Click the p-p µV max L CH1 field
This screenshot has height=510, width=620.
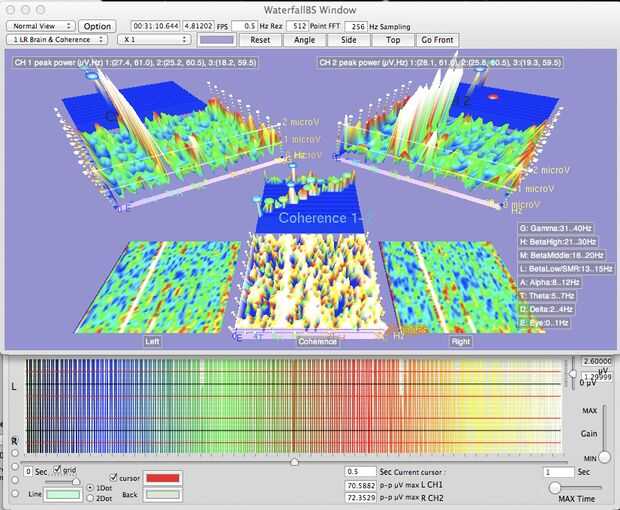361,485
